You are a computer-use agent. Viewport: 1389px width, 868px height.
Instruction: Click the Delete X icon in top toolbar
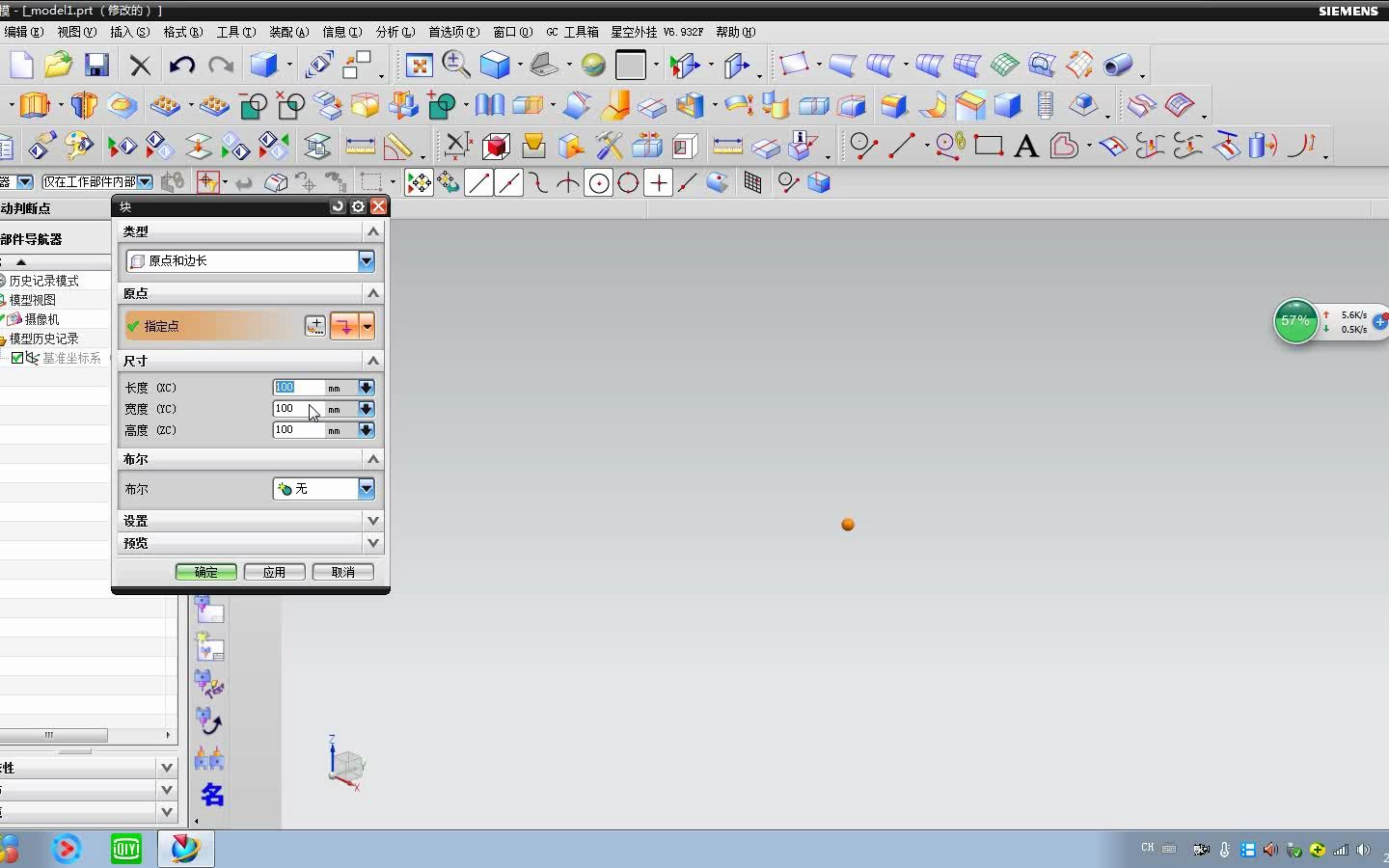click(141, 65)
